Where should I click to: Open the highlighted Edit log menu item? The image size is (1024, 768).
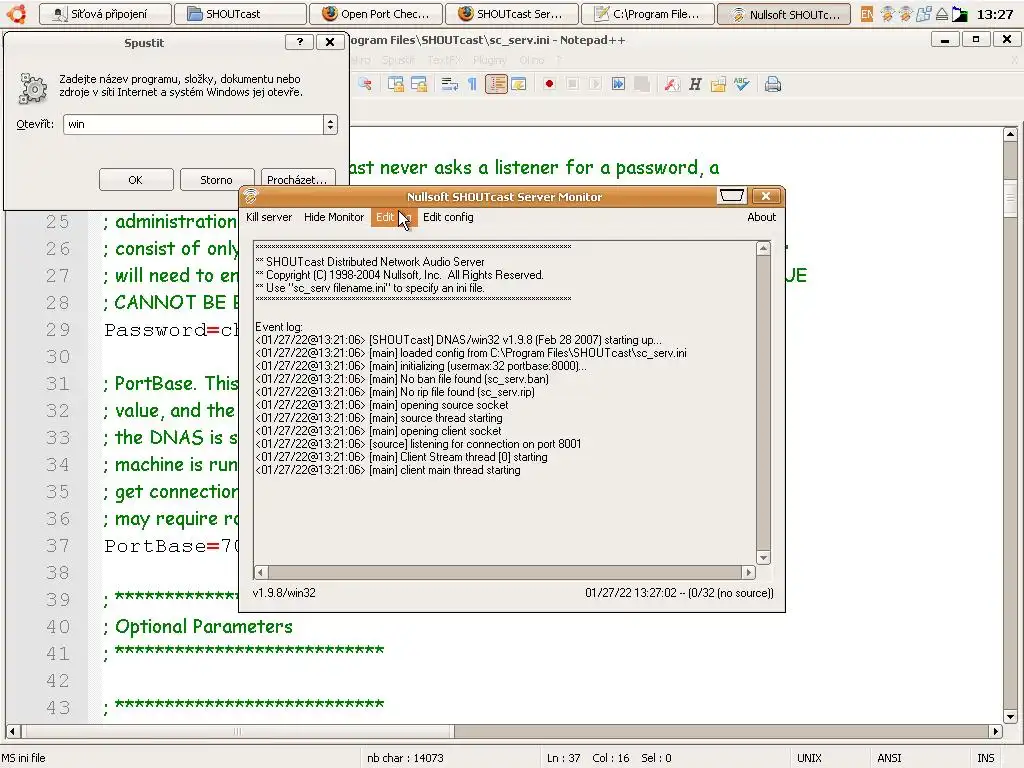point(393,217)
